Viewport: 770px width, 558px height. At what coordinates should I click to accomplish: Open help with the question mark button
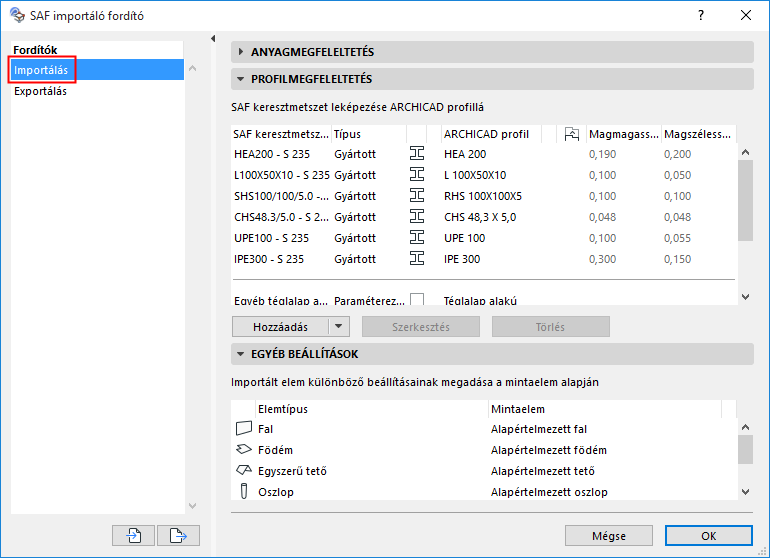pyautogui.click(x=701, y=15)
